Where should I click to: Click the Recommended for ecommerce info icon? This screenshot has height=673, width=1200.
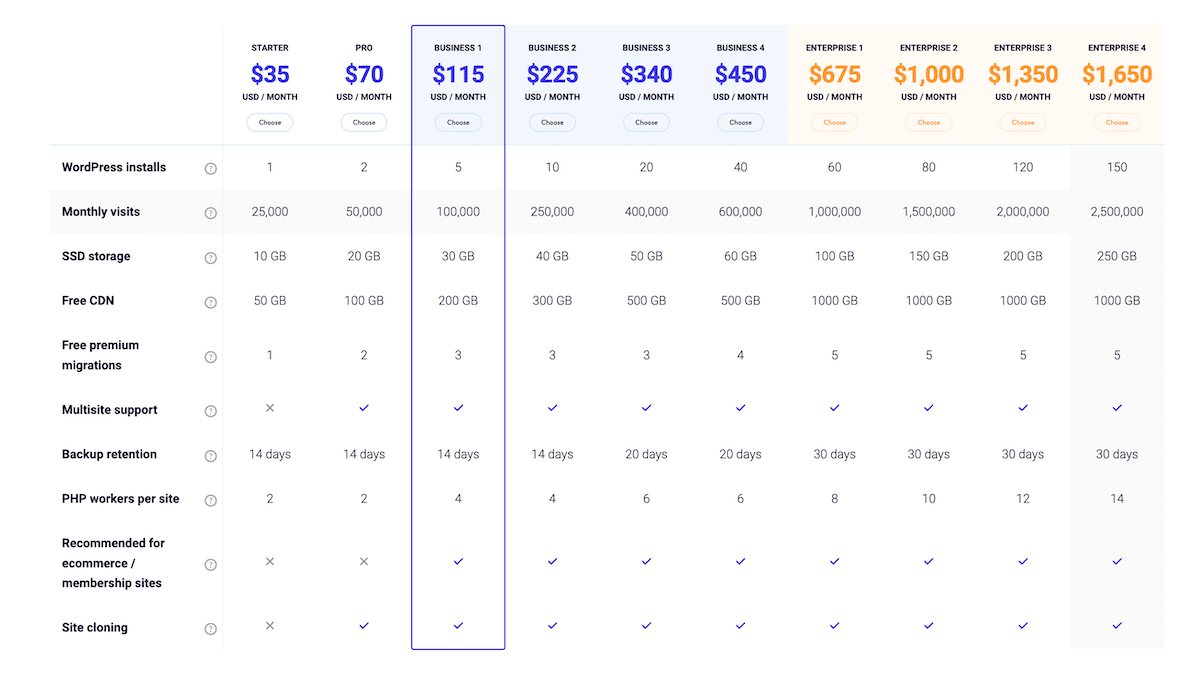[x=210, y=563]
